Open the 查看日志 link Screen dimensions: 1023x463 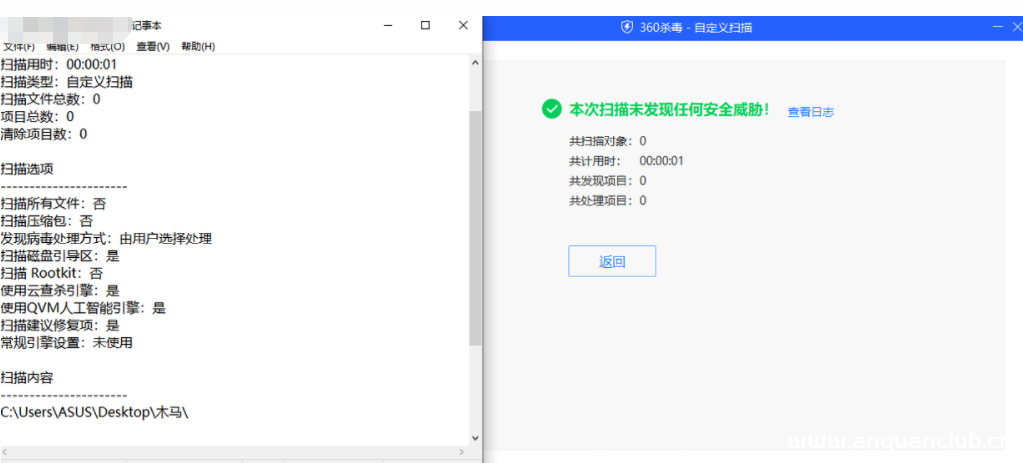pos(810,112)
